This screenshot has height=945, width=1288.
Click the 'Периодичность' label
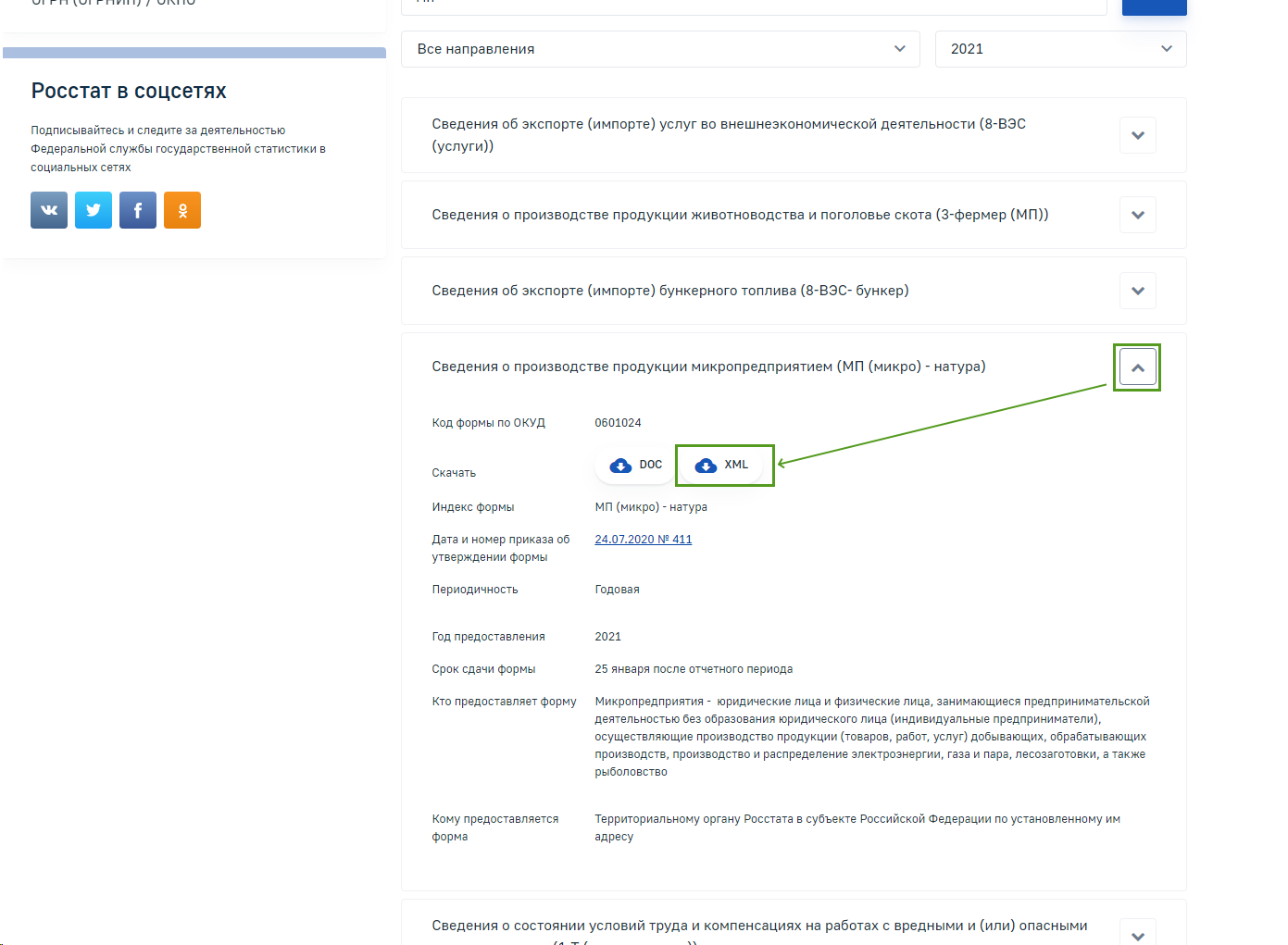(x=475, y=590)
